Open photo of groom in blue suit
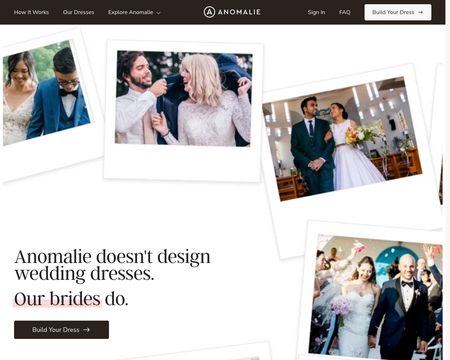Viewport: 450px width, 360px height. pyautogui.click(x=46, y=93)
